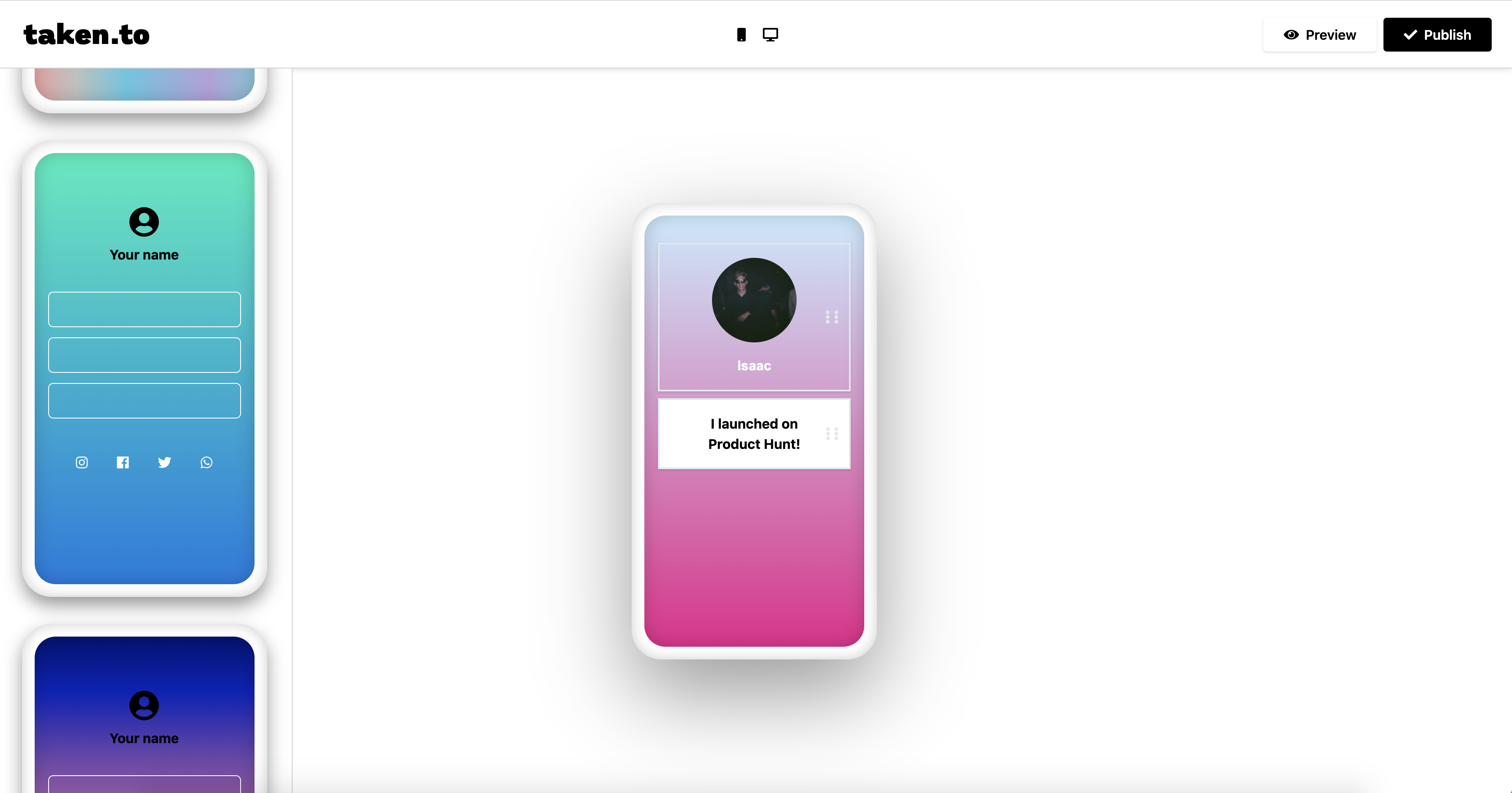Open the page Preview
The width and height of the screenshot is (1512, 793).
[1320, 35]
